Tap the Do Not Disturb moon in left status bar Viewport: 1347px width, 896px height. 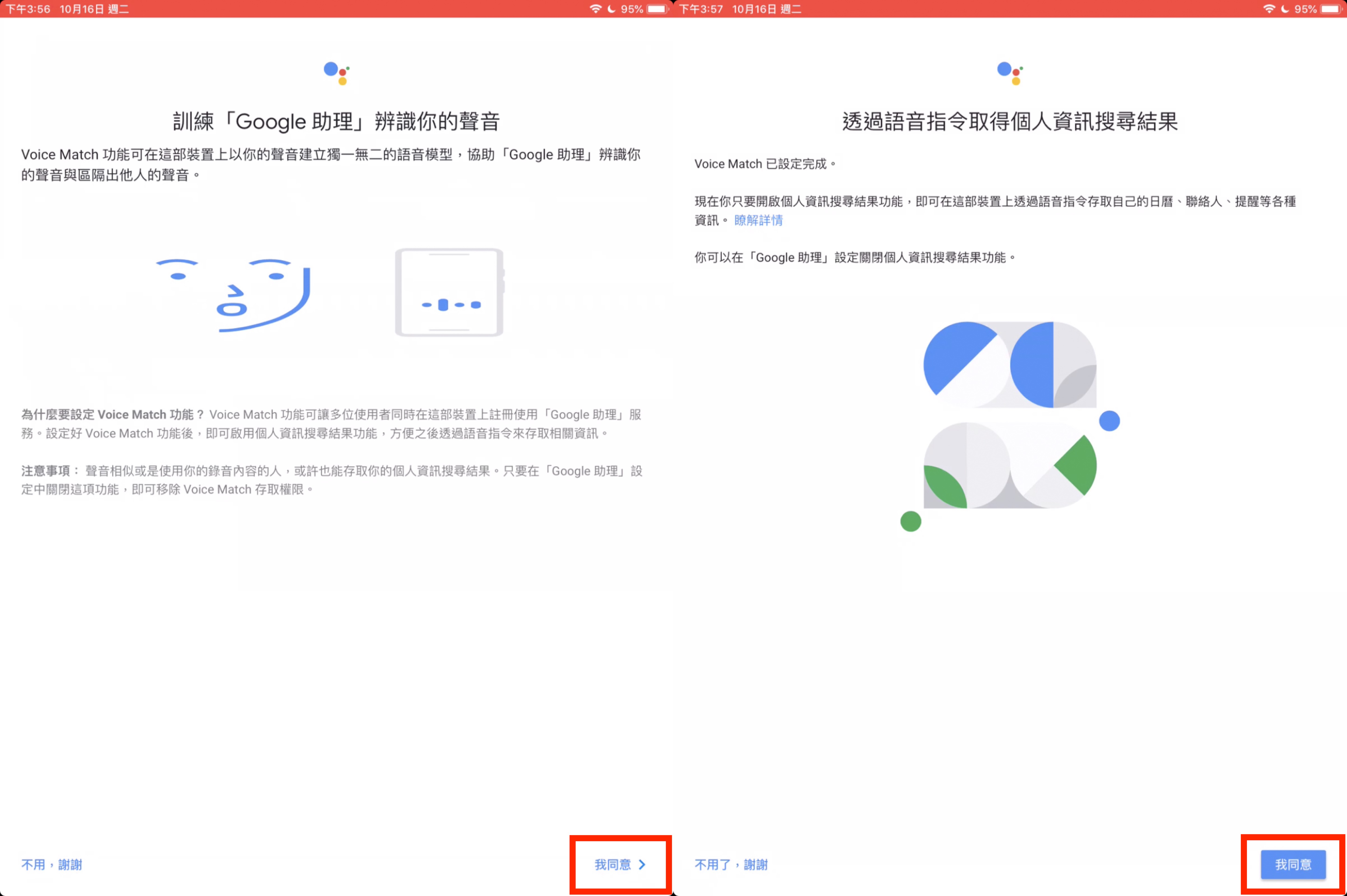pyautogui.click(x=611, y=9)
